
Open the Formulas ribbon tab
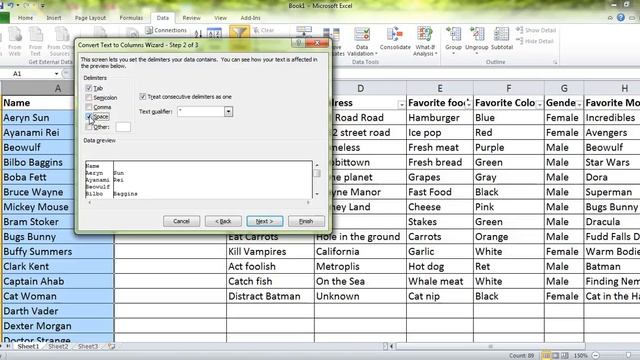pos(131,18)
